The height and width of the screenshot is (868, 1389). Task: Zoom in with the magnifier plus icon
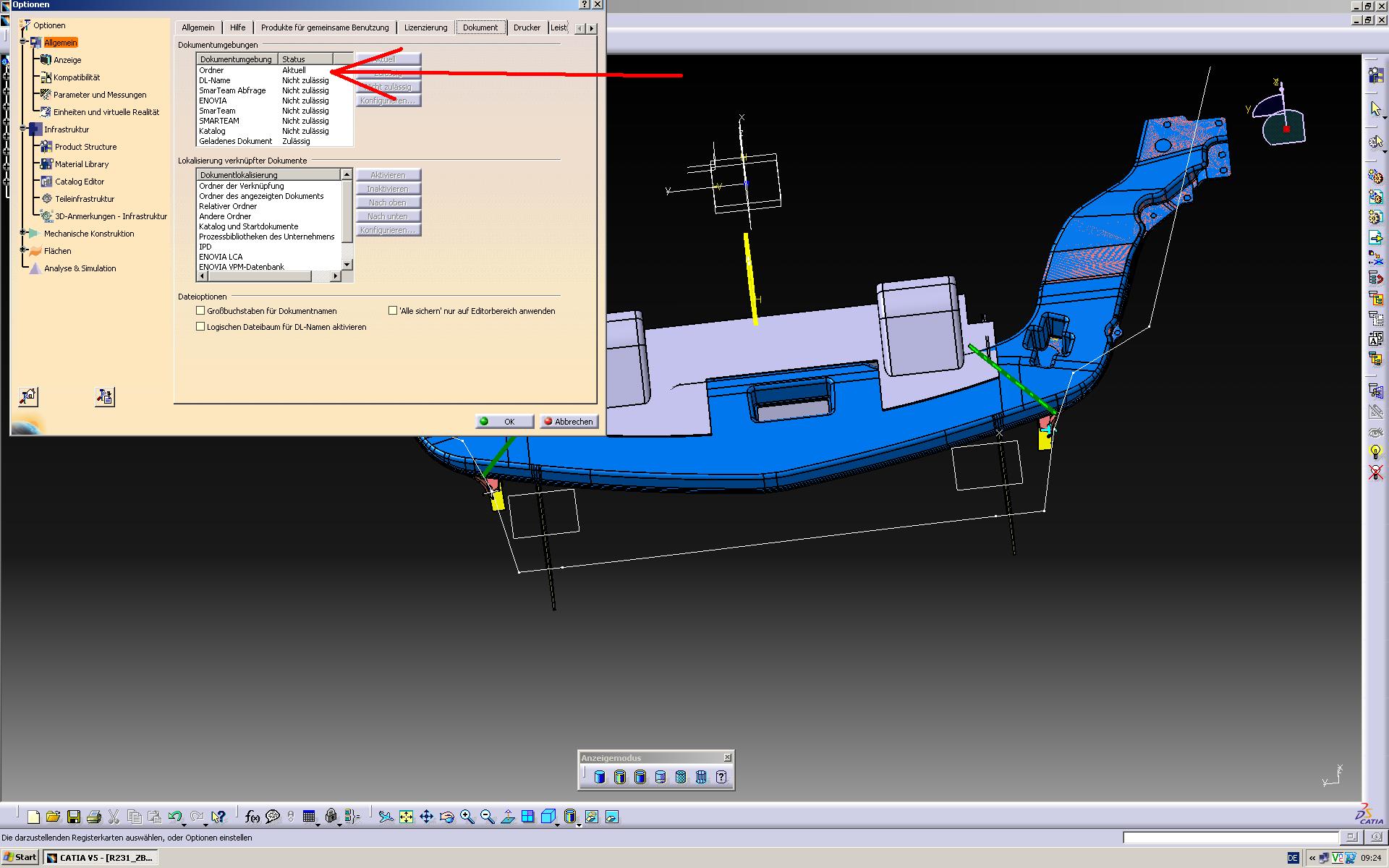pos(467,817)
